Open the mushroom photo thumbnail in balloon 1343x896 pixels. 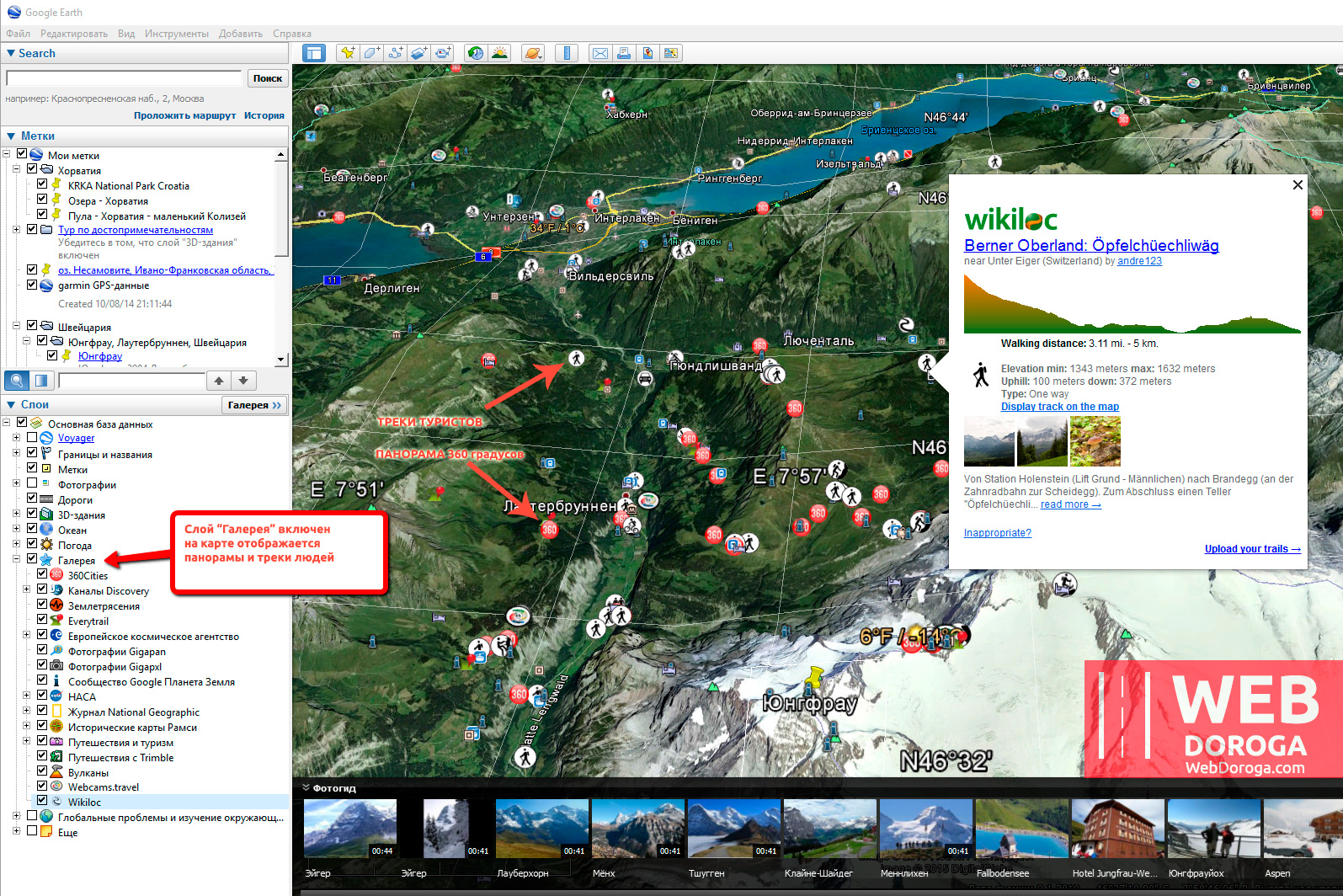[x=1095, y=441]
